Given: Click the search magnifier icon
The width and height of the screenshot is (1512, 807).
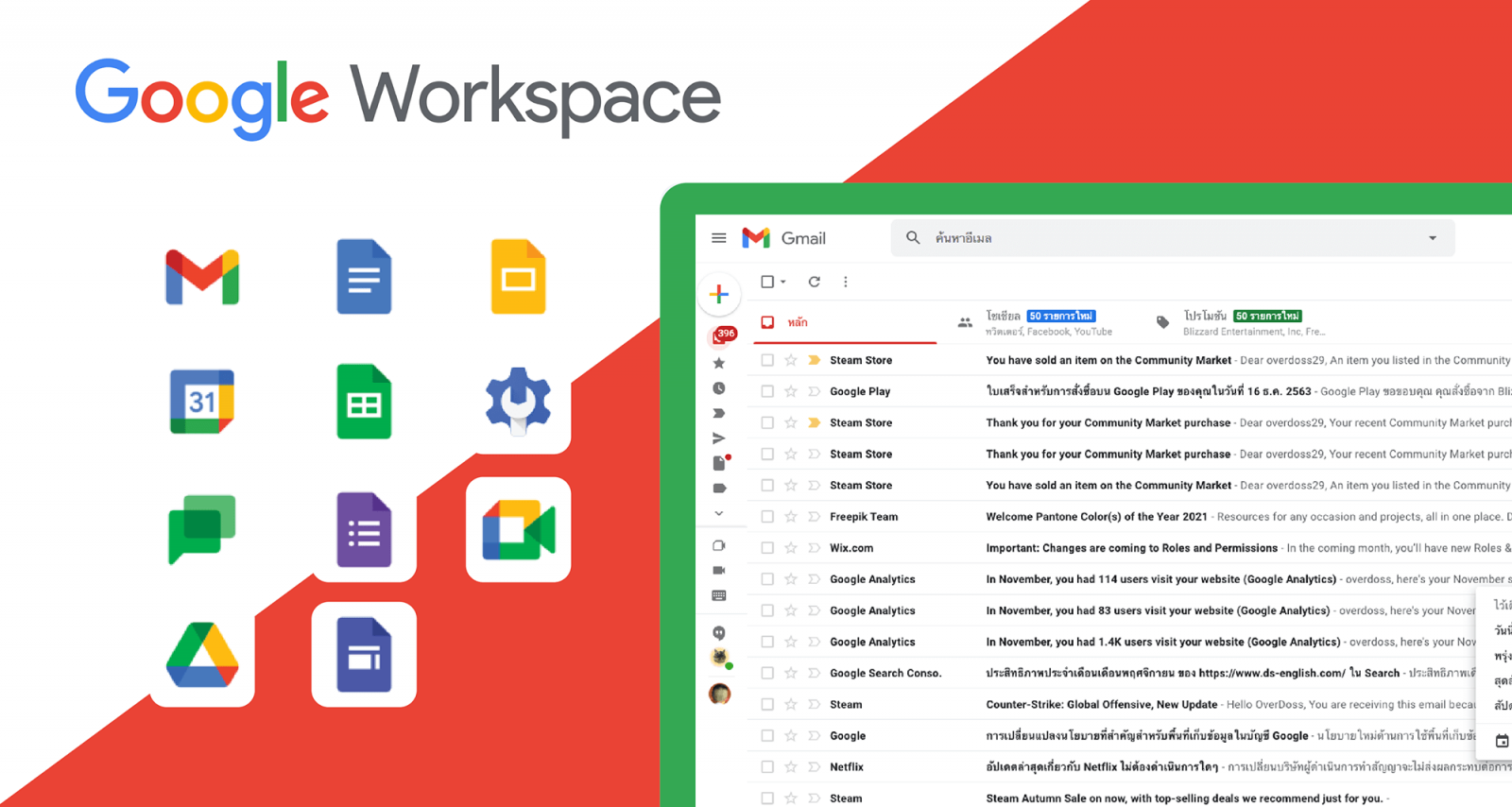Looking at the screenshot, I should [913, 238].
